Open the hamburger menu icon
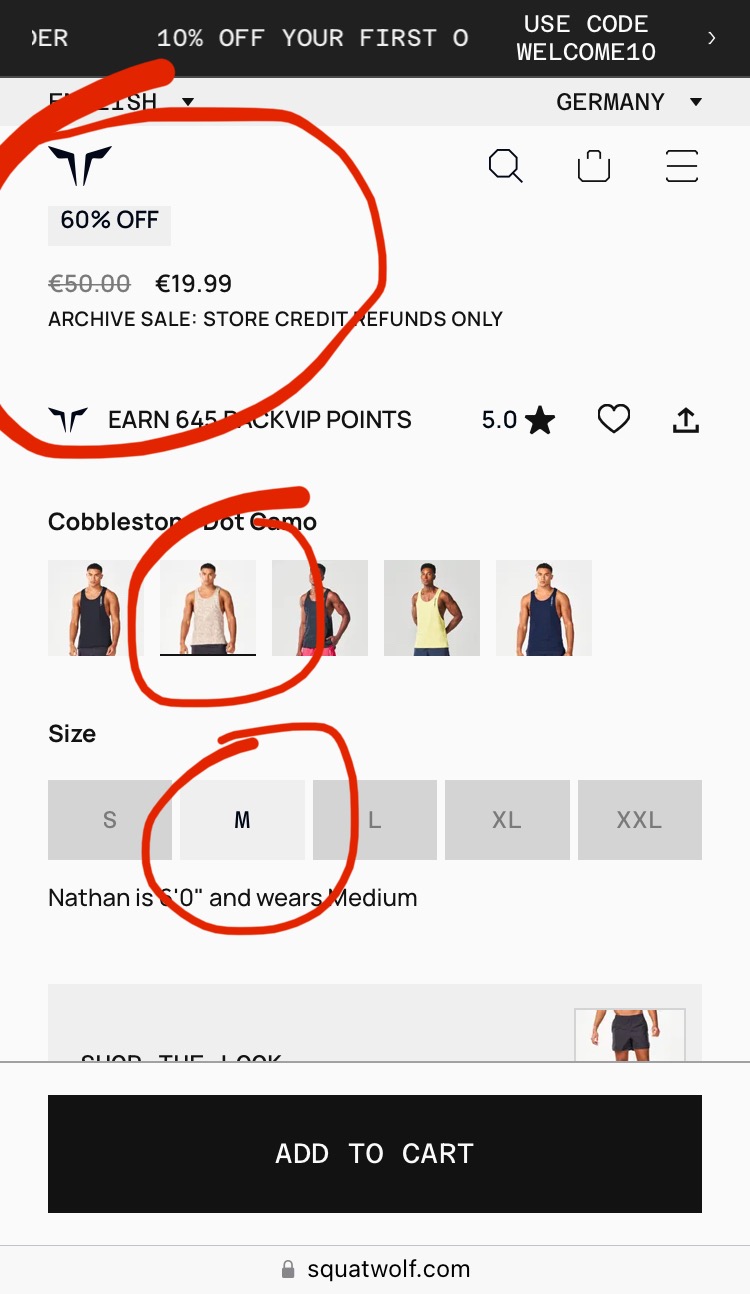750x1294 pixels. 682,166
